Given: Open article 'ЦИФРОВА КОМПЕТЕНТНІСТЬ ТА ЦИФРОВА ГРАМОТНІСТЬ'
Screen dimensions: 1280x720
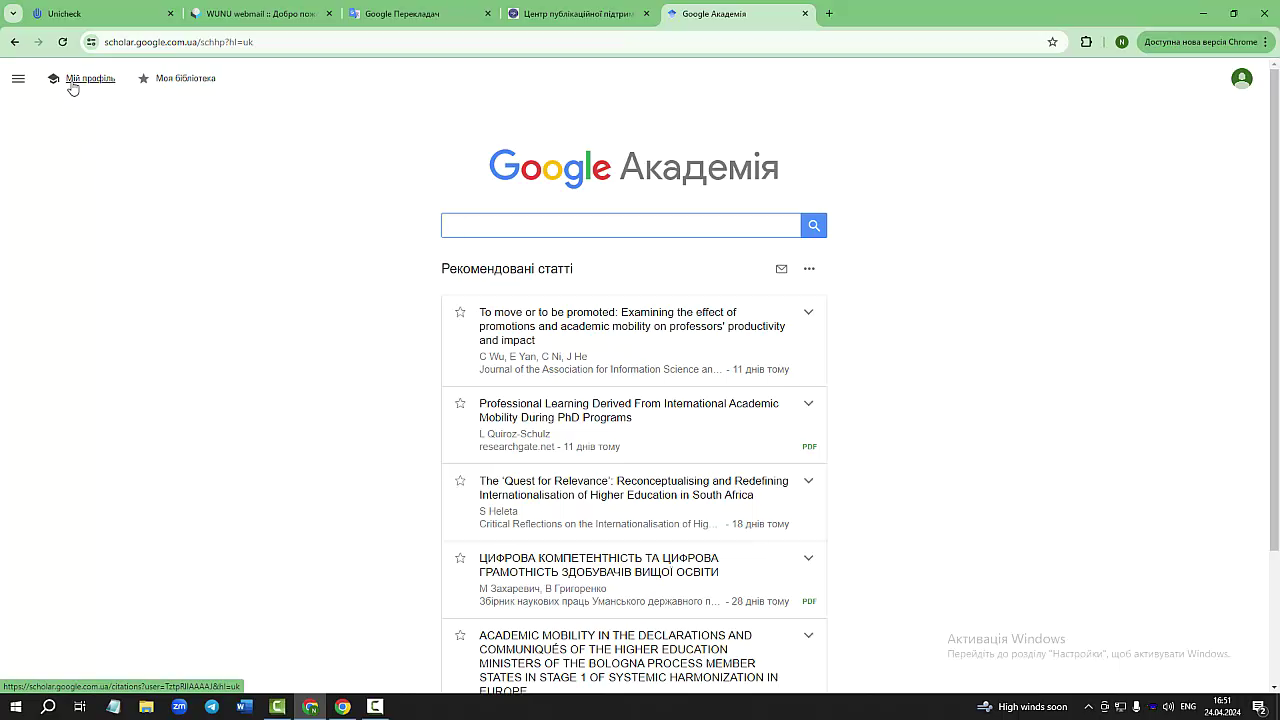Looking at the screenshot, I should point(599,565).
